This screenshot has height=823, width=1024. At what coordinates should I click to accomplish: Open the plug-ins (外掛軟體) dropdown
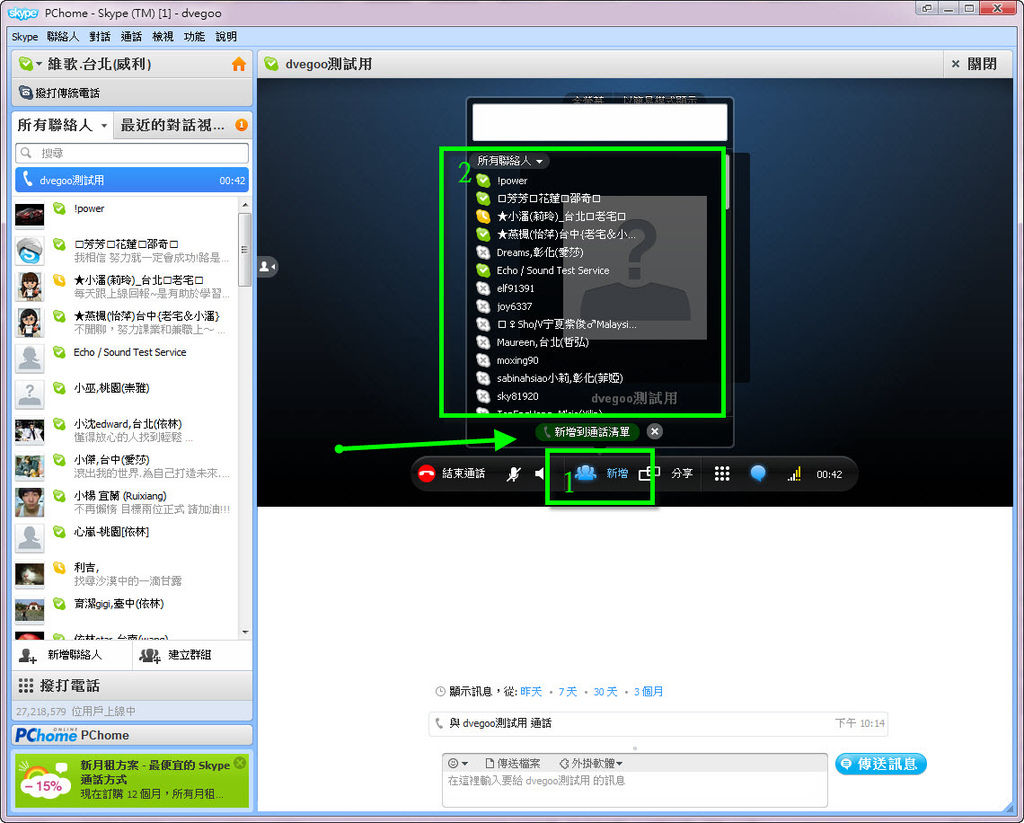click(x=592, y=763)
